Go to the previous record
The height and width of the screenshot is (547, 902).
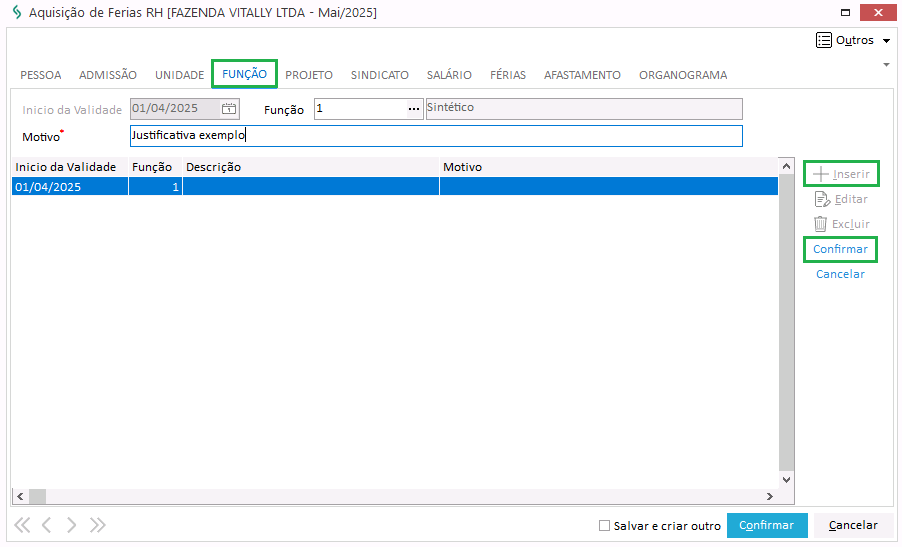click(x=47, y=525)
